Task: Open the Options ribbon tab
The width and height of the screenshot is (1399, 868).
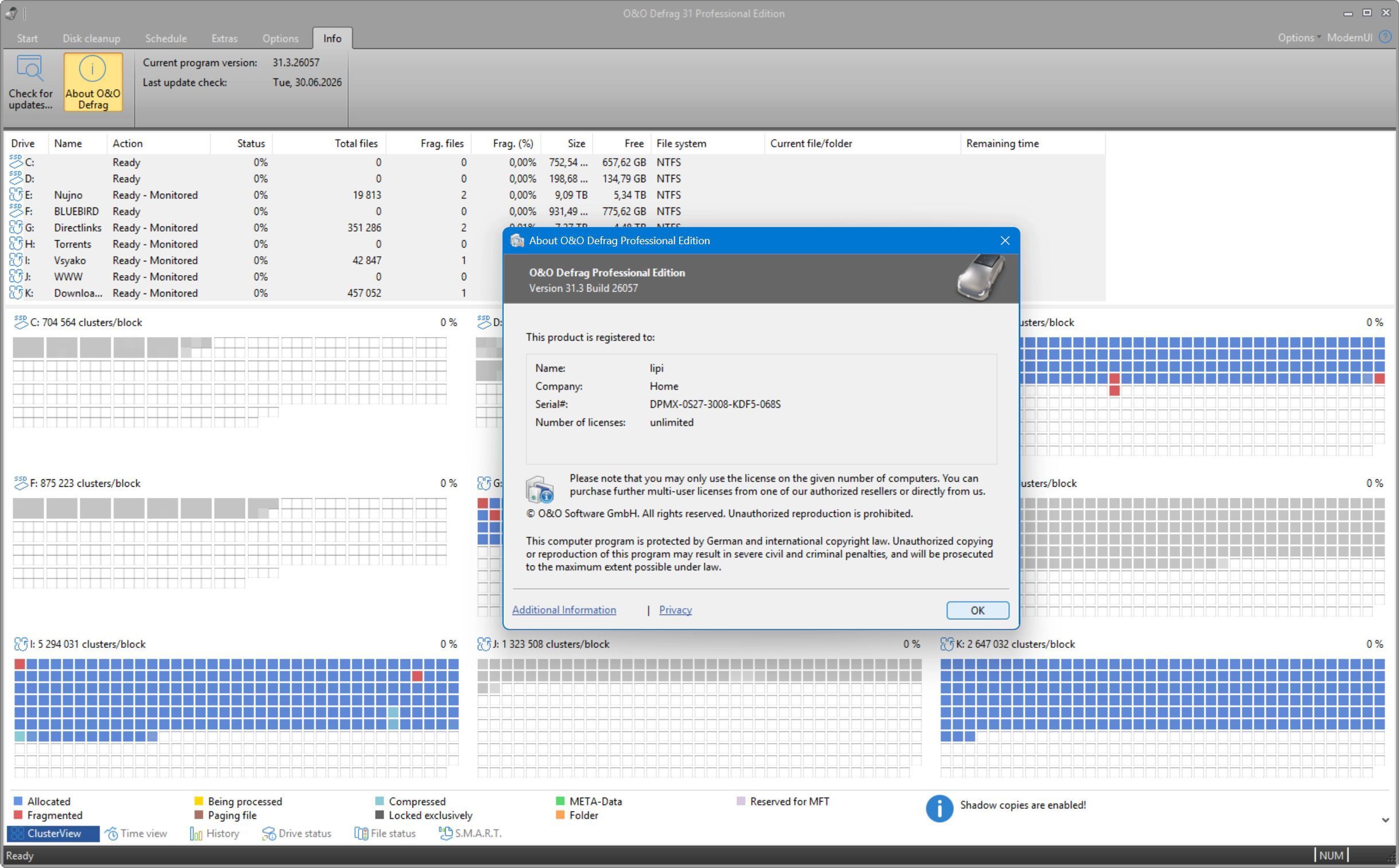Action: click(x=280, y=38)
